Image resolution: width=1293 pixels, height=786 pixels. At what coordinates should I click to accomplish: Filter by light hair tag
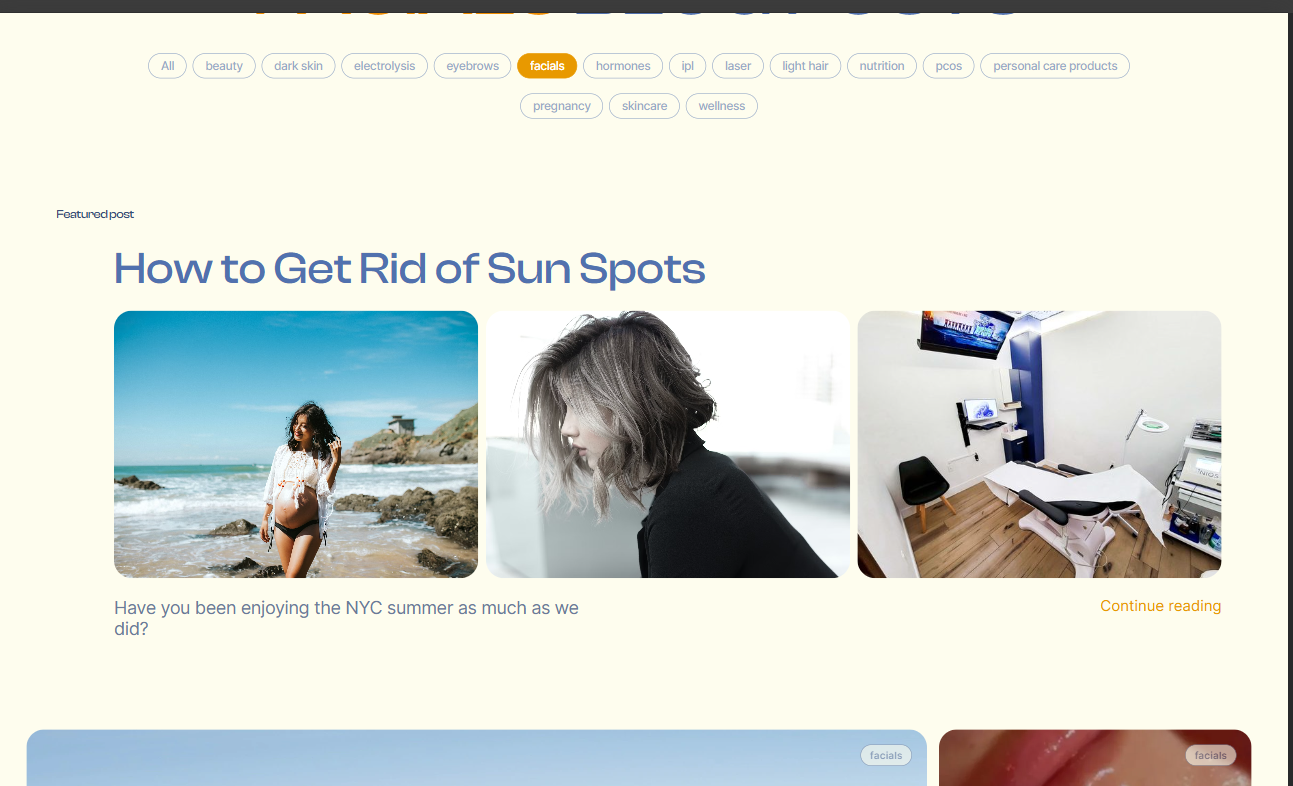click(805, 66)
